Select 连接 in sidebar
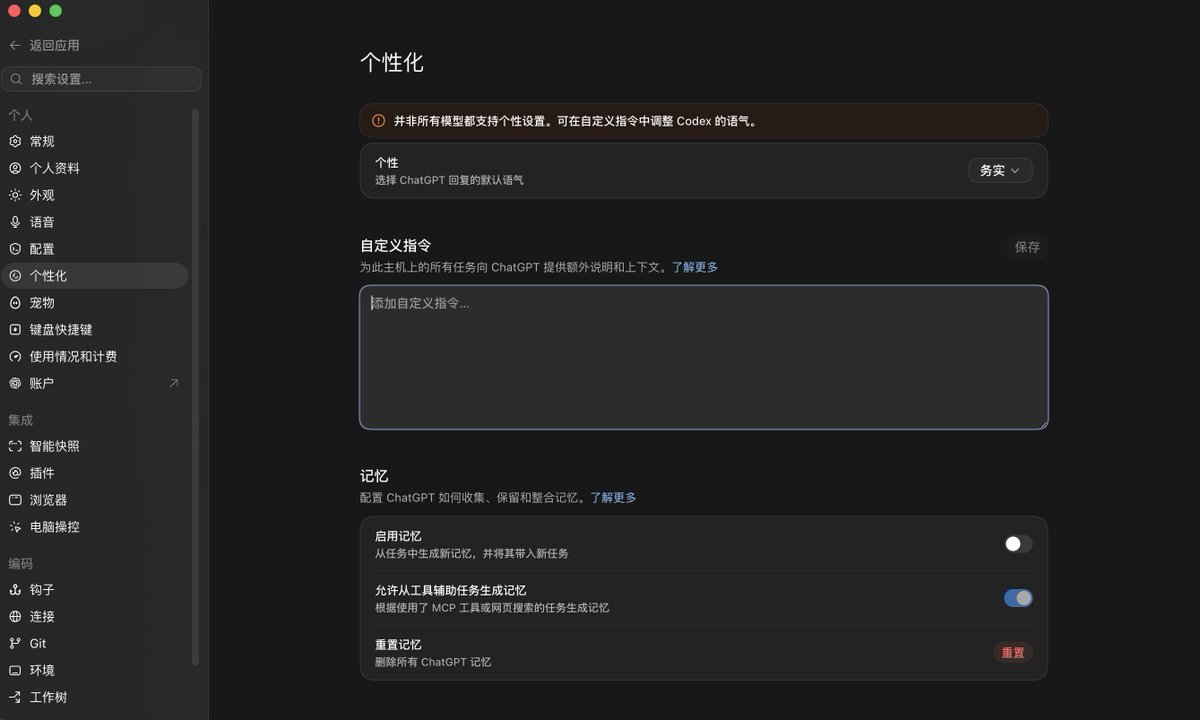Image resolution: width=1200 pixels, height=720 pixels. click(94, 617)
